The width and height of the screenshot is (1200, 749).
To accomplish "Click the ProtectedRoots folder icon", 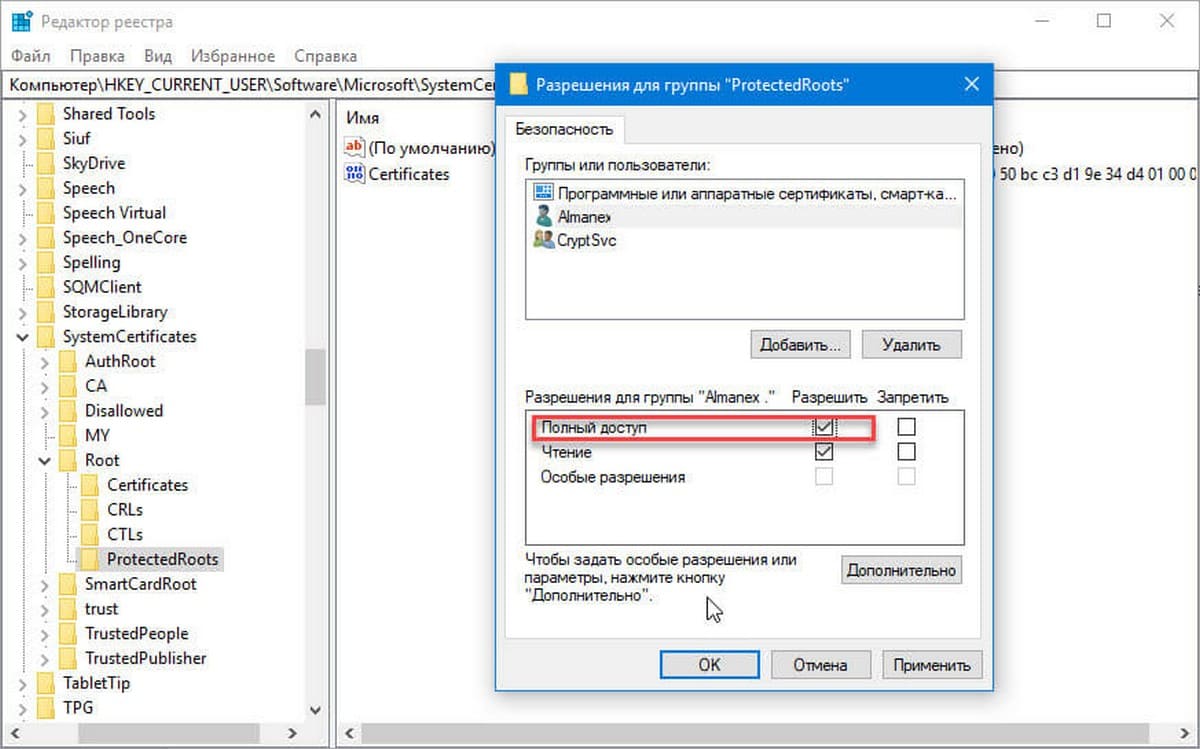I will 90,559.
